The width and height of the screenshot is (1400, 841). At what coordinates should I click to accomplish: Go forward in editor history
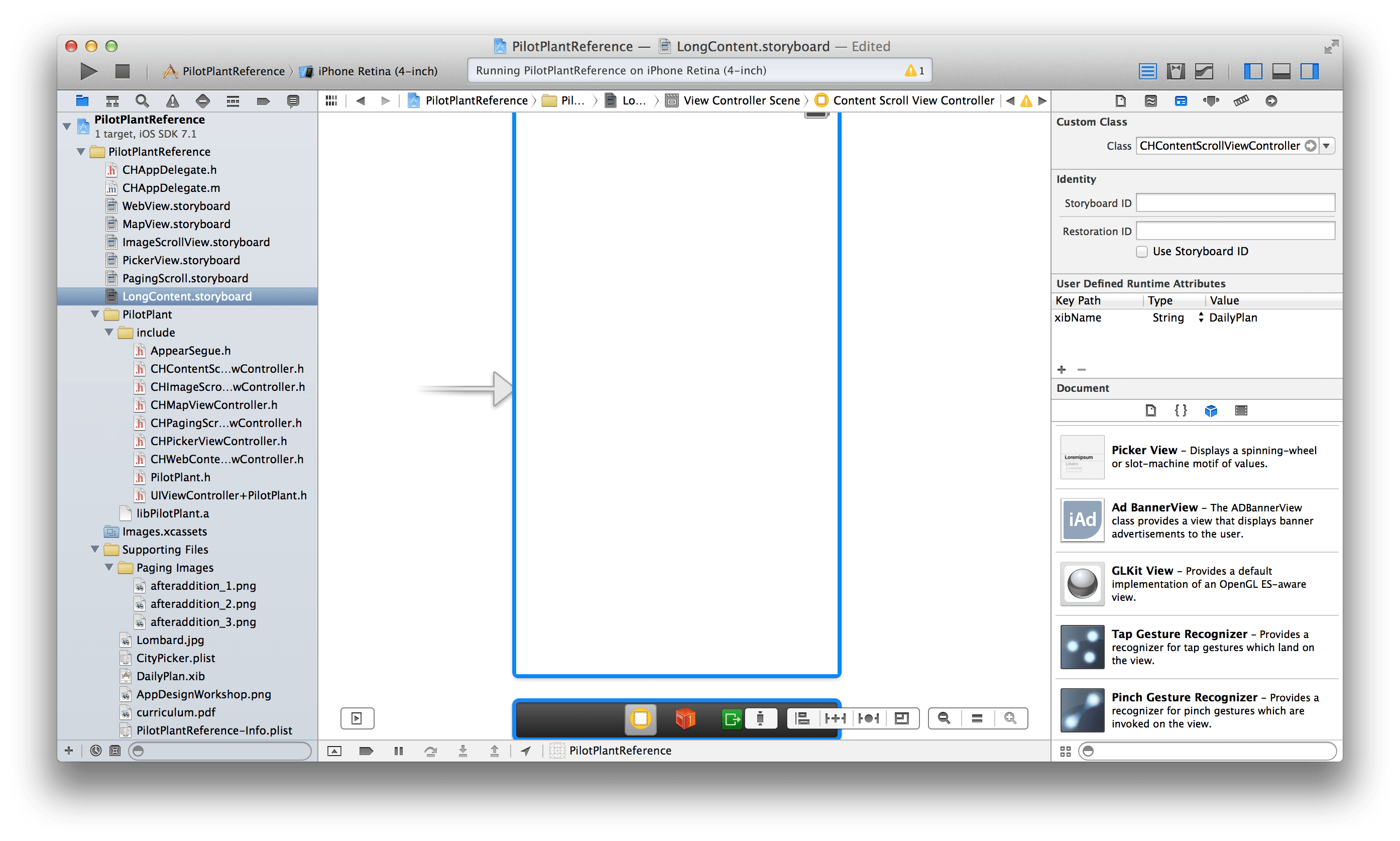click(x=386, y=100)
